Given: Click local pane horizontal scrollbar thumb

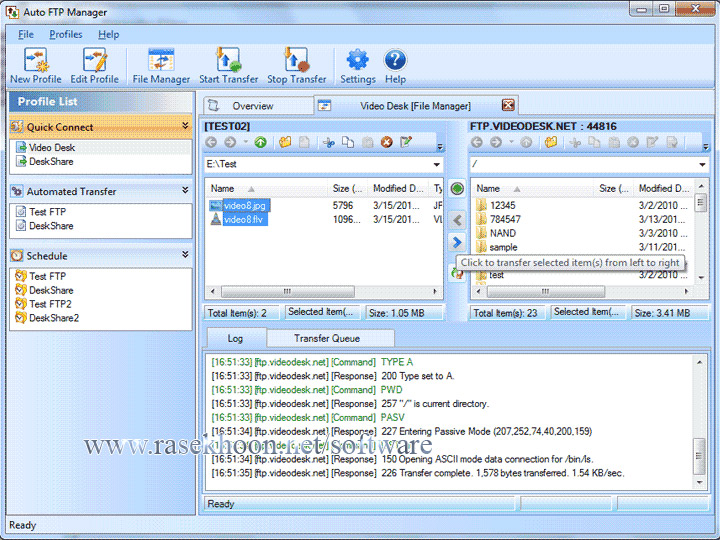Looking at the screenshot, I should tap(287, 291).
